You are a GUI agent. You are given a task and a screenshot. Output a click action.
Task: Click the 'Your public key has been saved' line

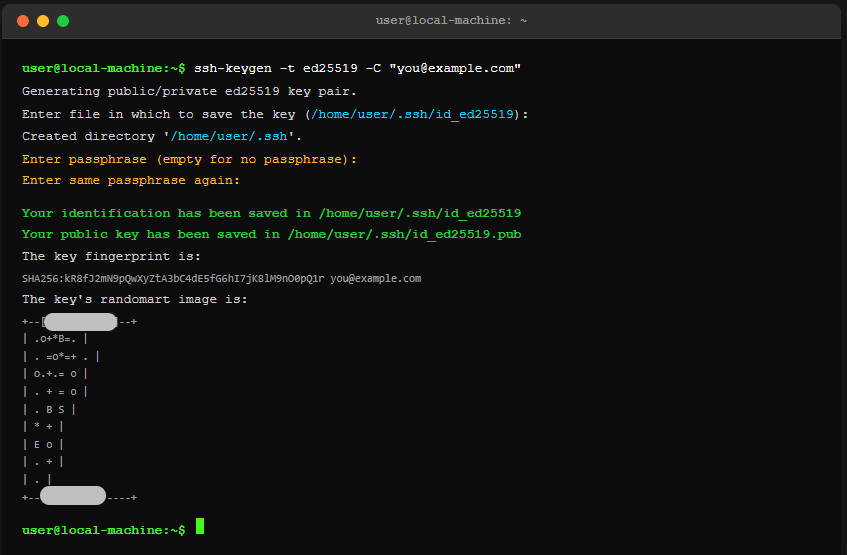tap(271, 234)
